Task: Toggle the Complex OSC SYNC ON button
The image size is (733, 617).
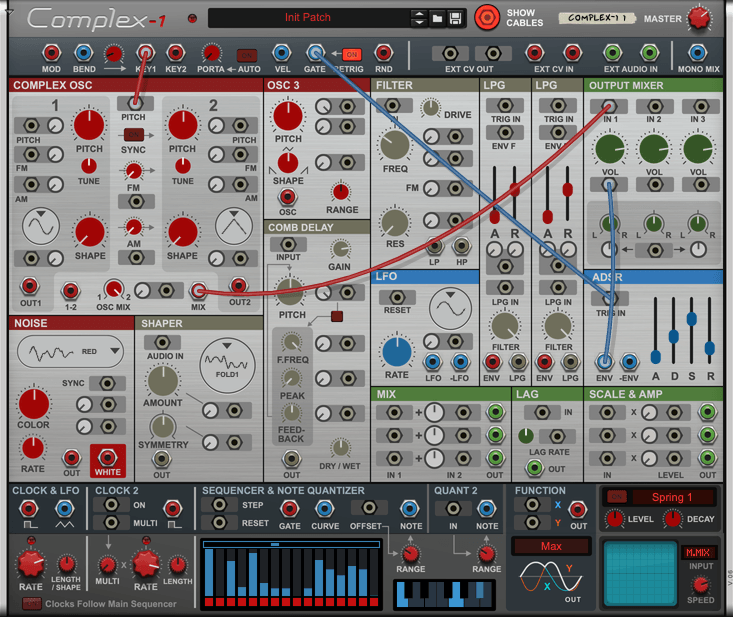Action: pyautogui.click(x=133, y=135)
